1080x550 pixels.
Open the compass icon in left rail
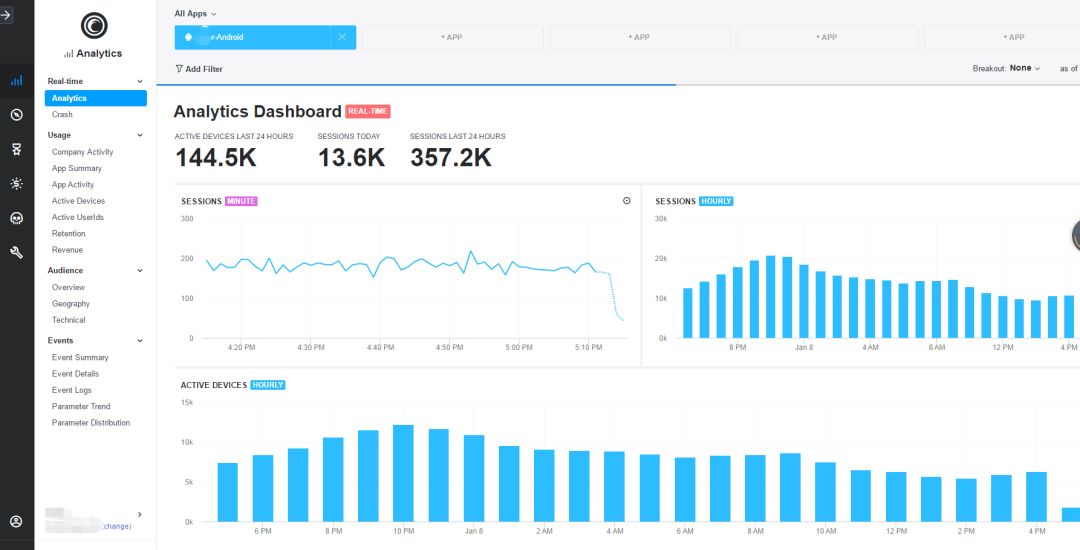[16, 115]
